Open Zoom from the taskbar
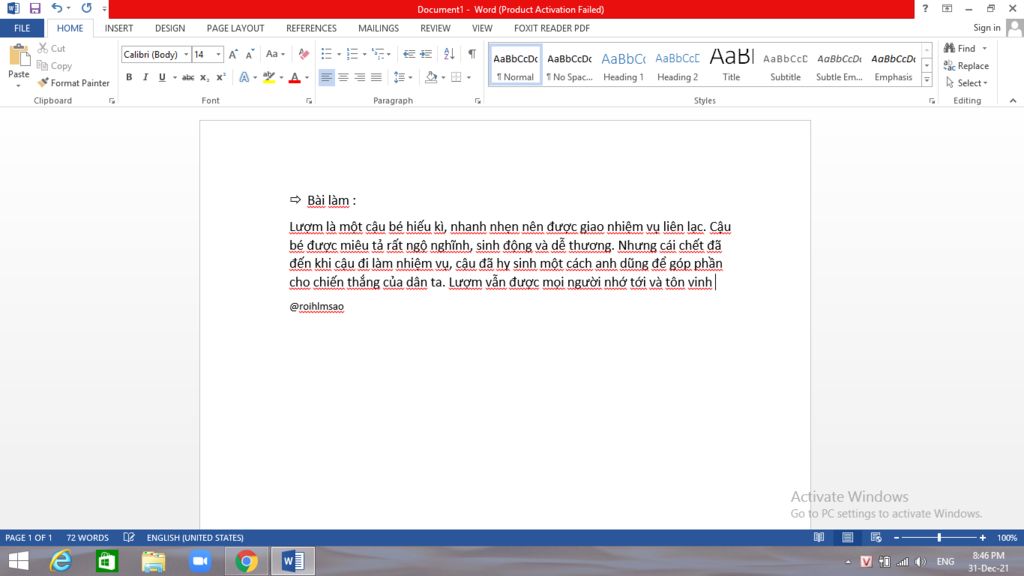Screen dimensions: 1024x576 coord(200,561)
